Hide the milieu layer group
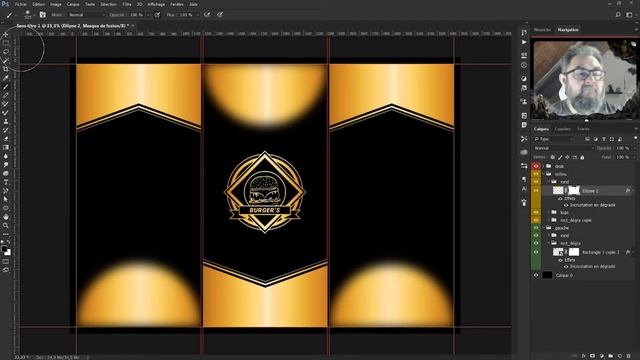 point(536,174)
